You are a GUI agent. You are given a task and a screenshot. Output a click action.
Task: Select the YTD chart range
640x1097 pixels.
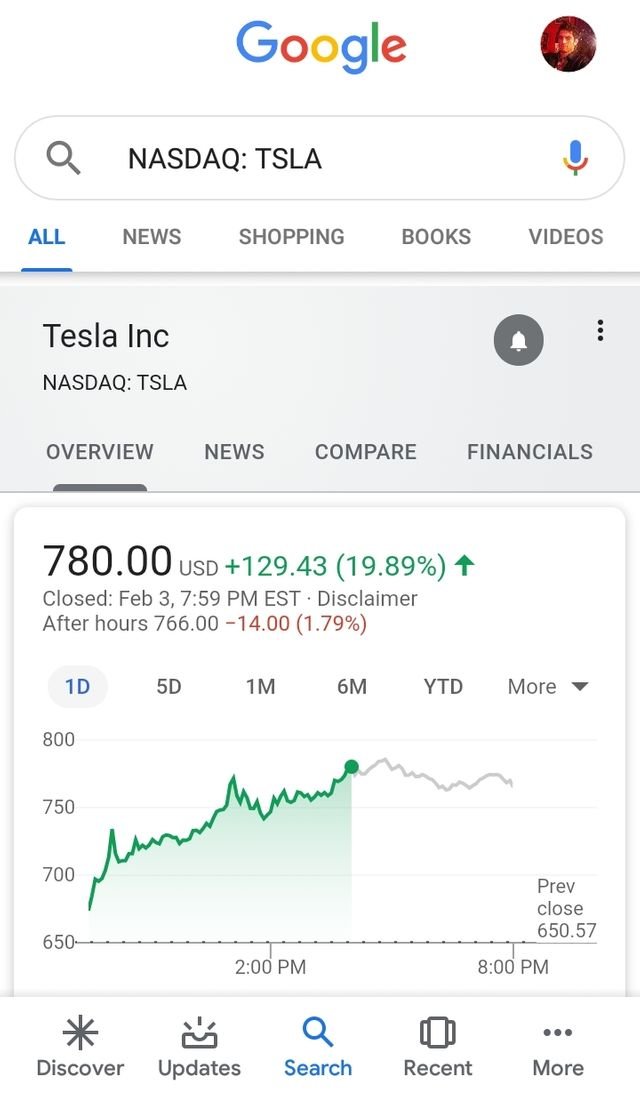coord(443,687)
